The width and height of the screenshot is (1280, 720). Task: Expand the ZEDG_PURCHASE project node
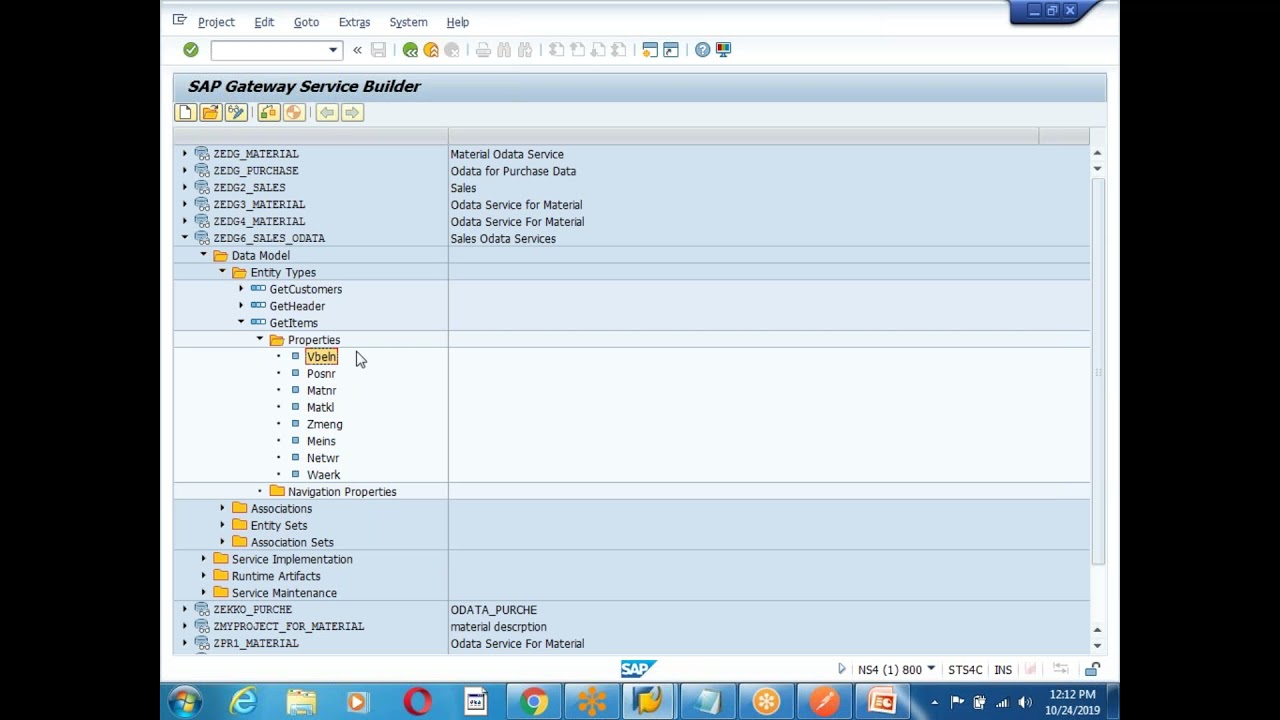coord(184,171)
